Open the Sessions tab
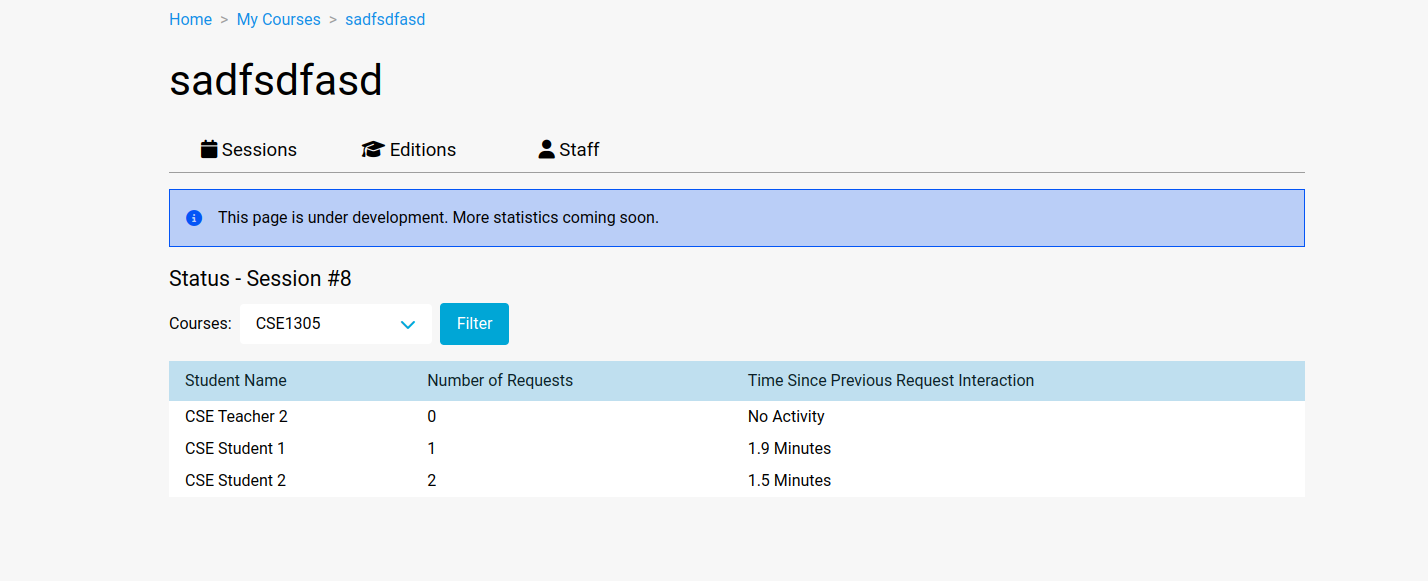This screenshot has width=1428, height=581. [249, 150]
